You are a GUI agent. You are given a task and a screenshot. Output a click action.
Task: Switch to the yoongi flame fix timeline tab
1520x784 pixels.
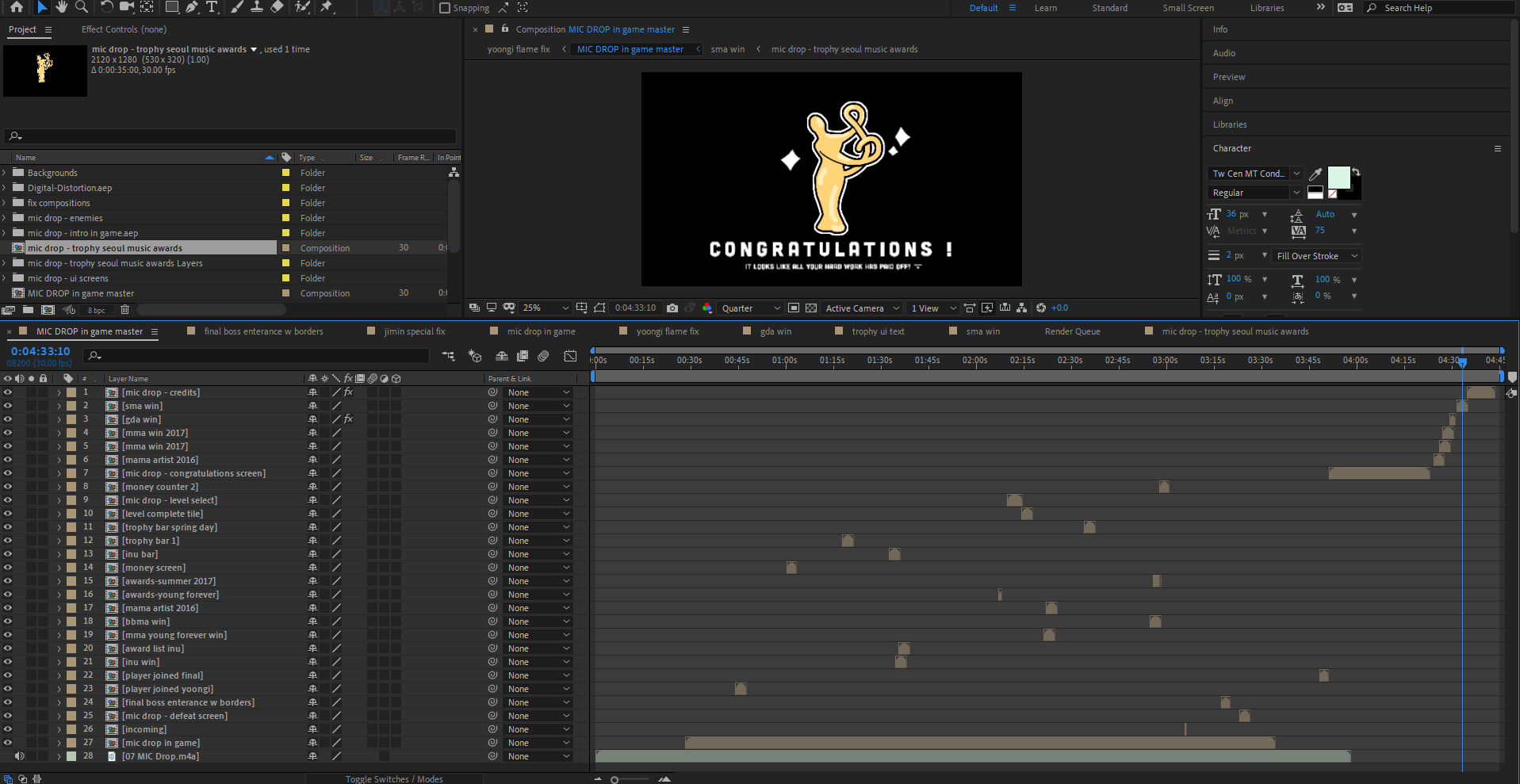[668, 331]
